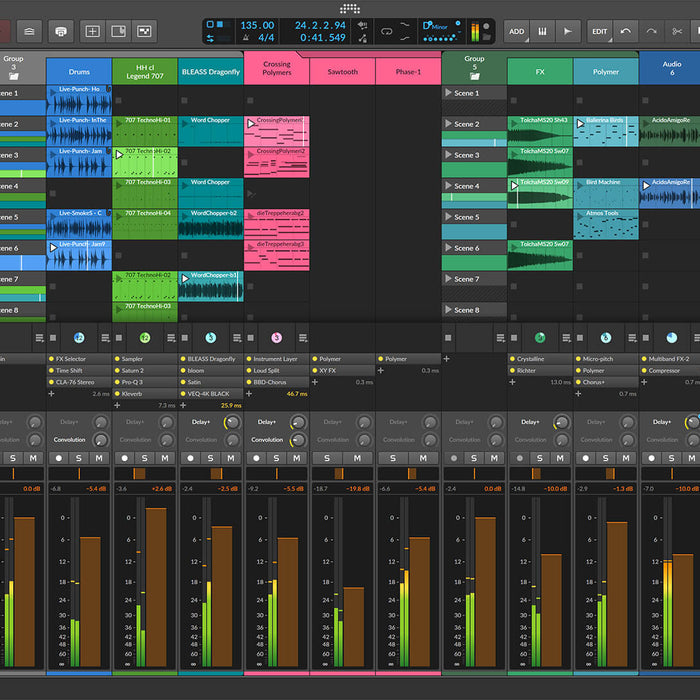Click play icon on Ballerina Birds clip

point(580,124)
